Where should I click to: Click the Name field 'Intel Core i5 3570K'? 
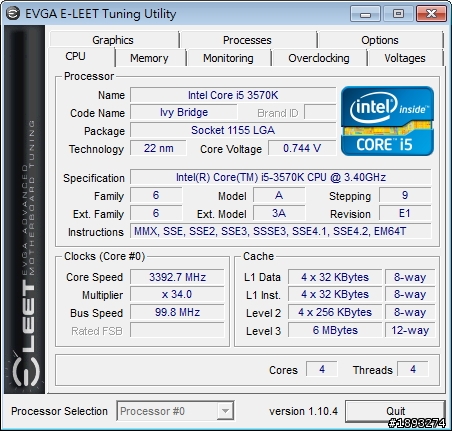point(233,95)
